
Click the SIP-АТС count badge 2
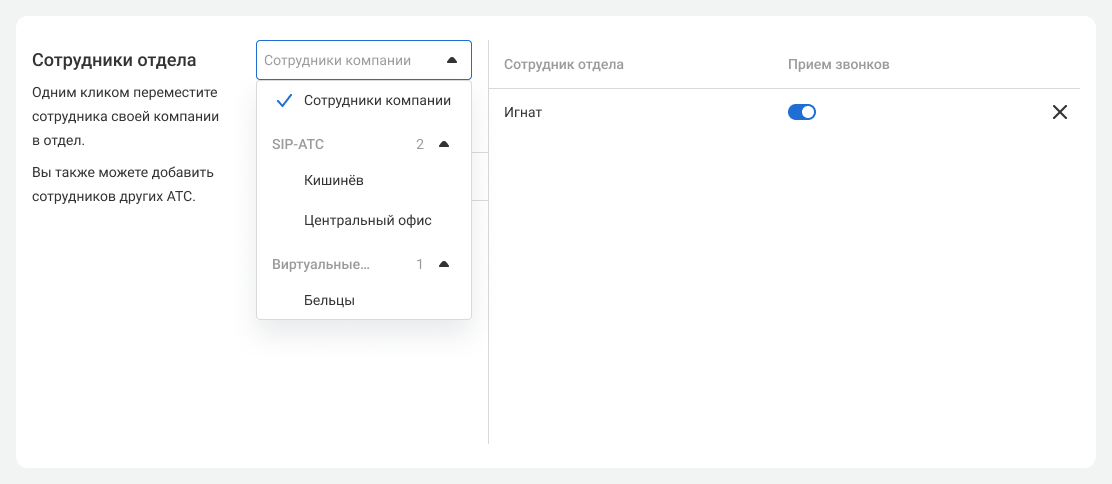click(x=420, y=144)
